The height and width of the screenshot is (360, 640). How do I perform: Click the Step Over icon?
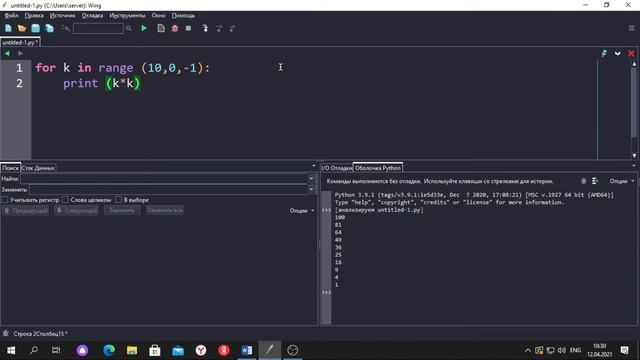(219, 28)
